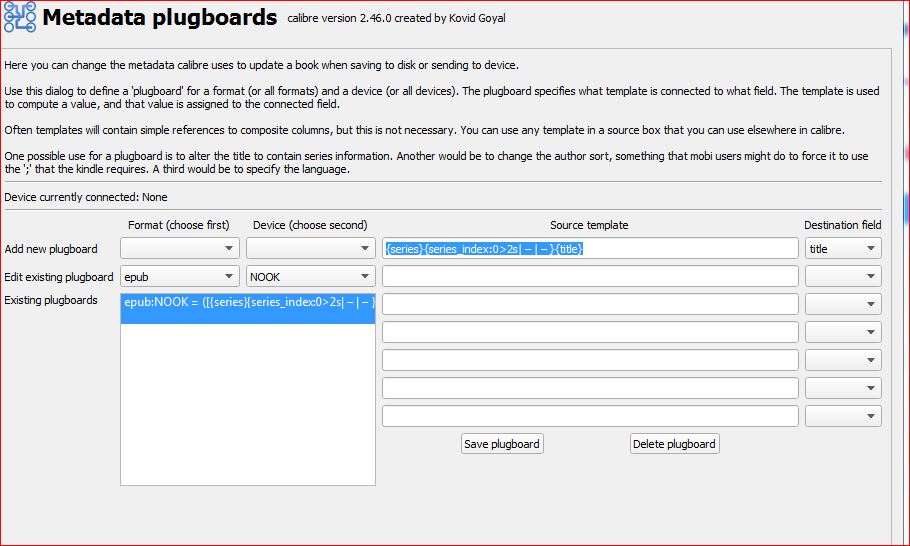Image resolution: width=910 pixels, height=546 pixels.
Task: Select the epub:NOOK existing plugboard entry
Action: 248,301
